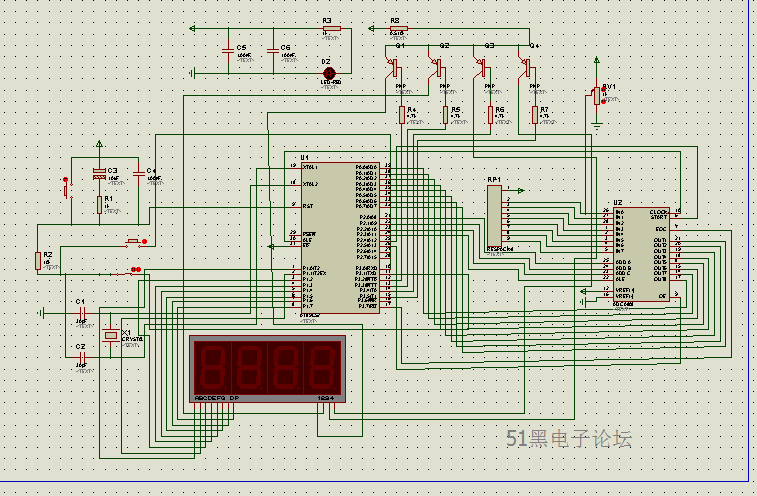Click the XTAL1 pin label on U1
This screenshot has width=757, height=496.
point(310,167)
